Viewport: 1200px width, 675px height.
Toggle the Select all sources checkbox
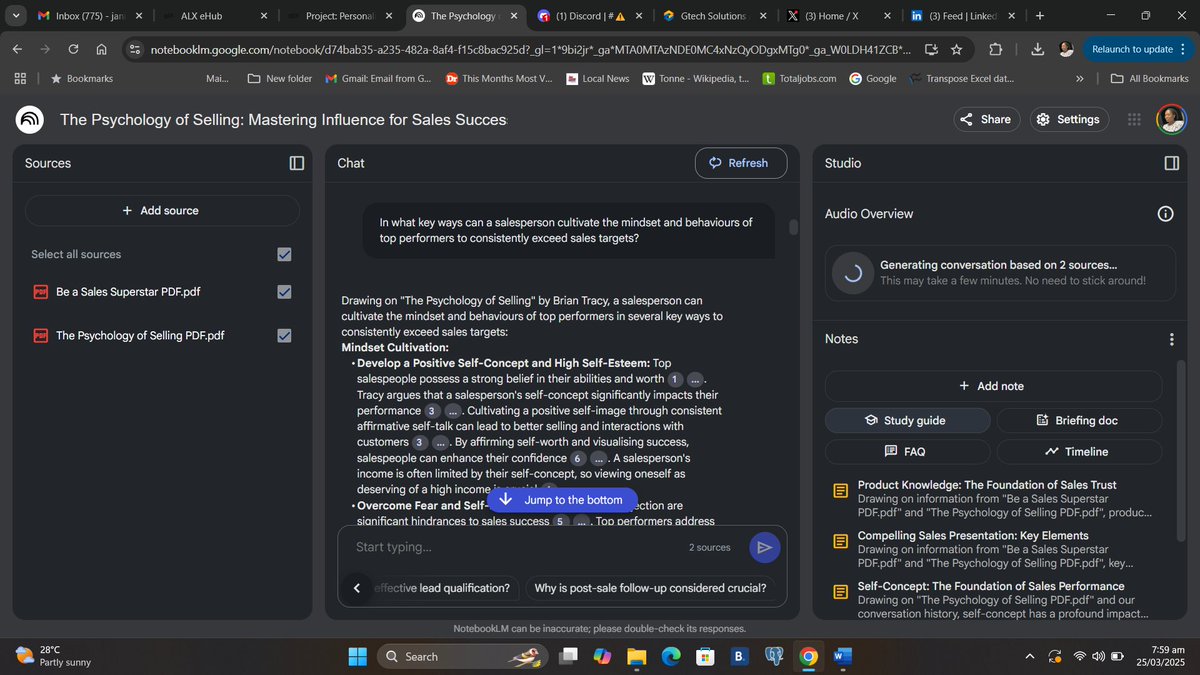pos(284,254)
